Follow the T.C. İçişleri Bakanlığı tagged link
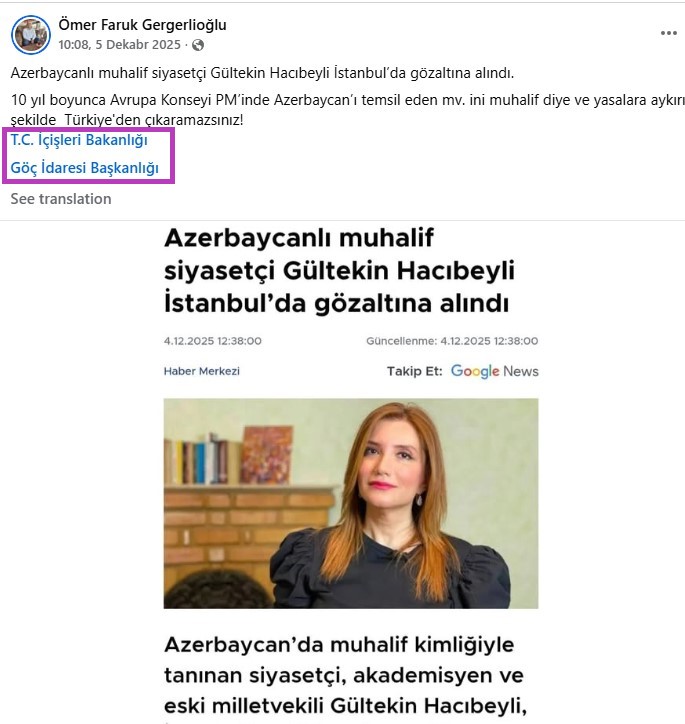 [79, 140]
